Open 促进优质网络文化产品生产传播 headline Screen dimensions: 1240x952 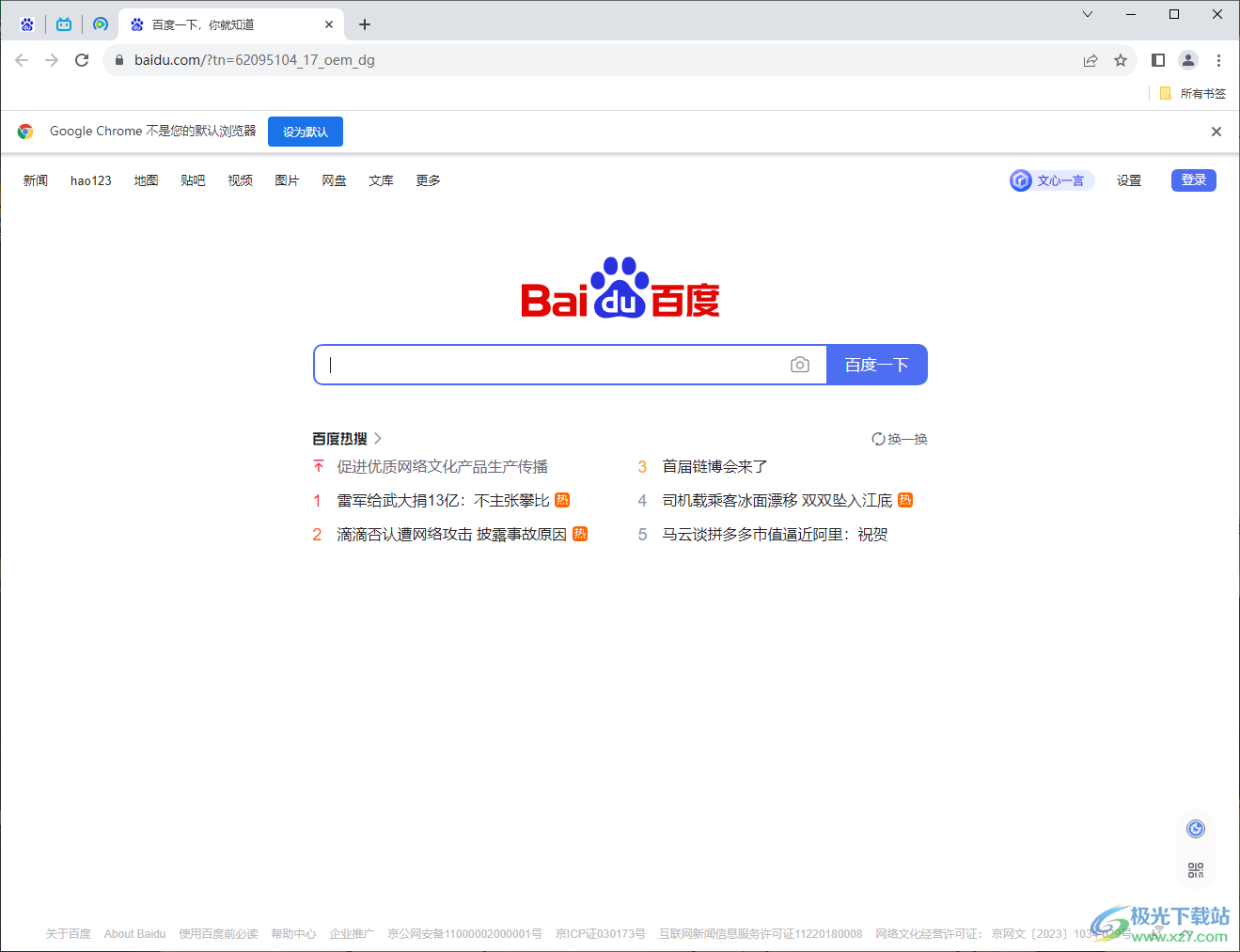coord(442,467)
